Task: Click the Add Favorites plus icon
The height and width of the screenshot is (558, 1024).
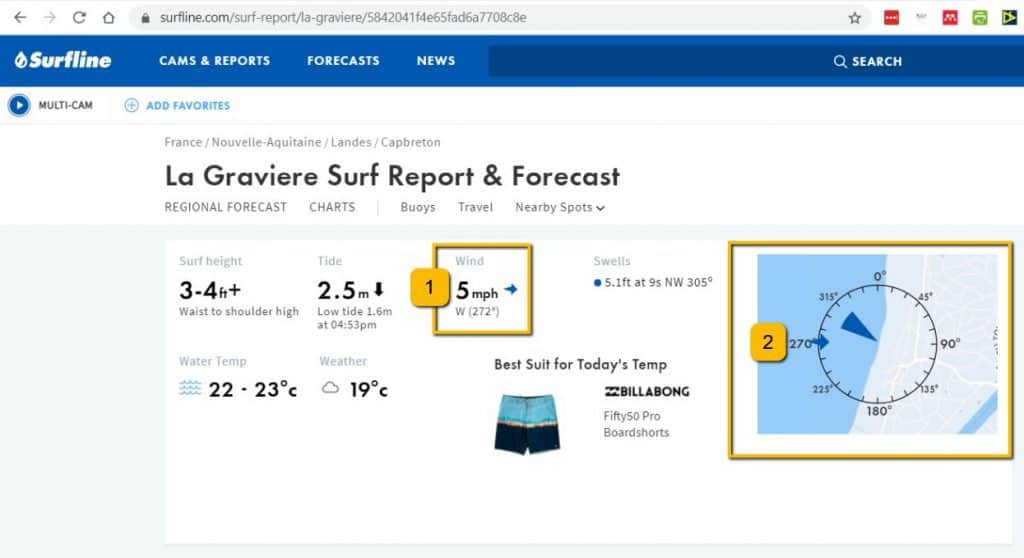Action: click(131, 105)
